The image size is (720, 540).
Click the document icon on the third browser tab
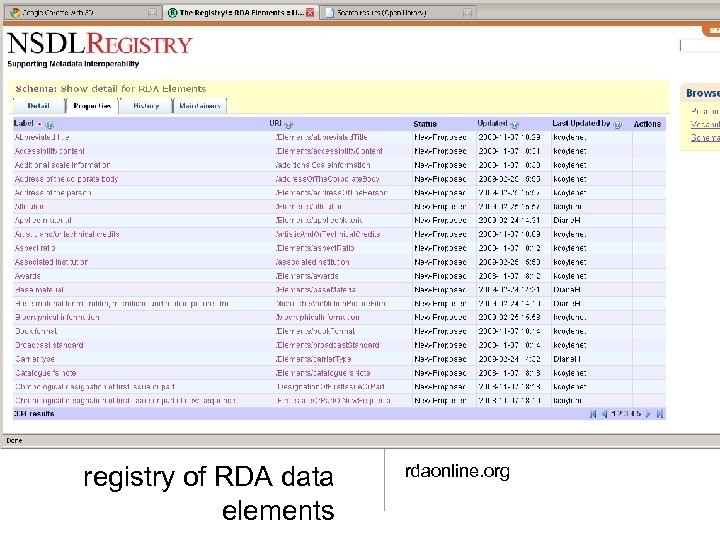(329, 13)
